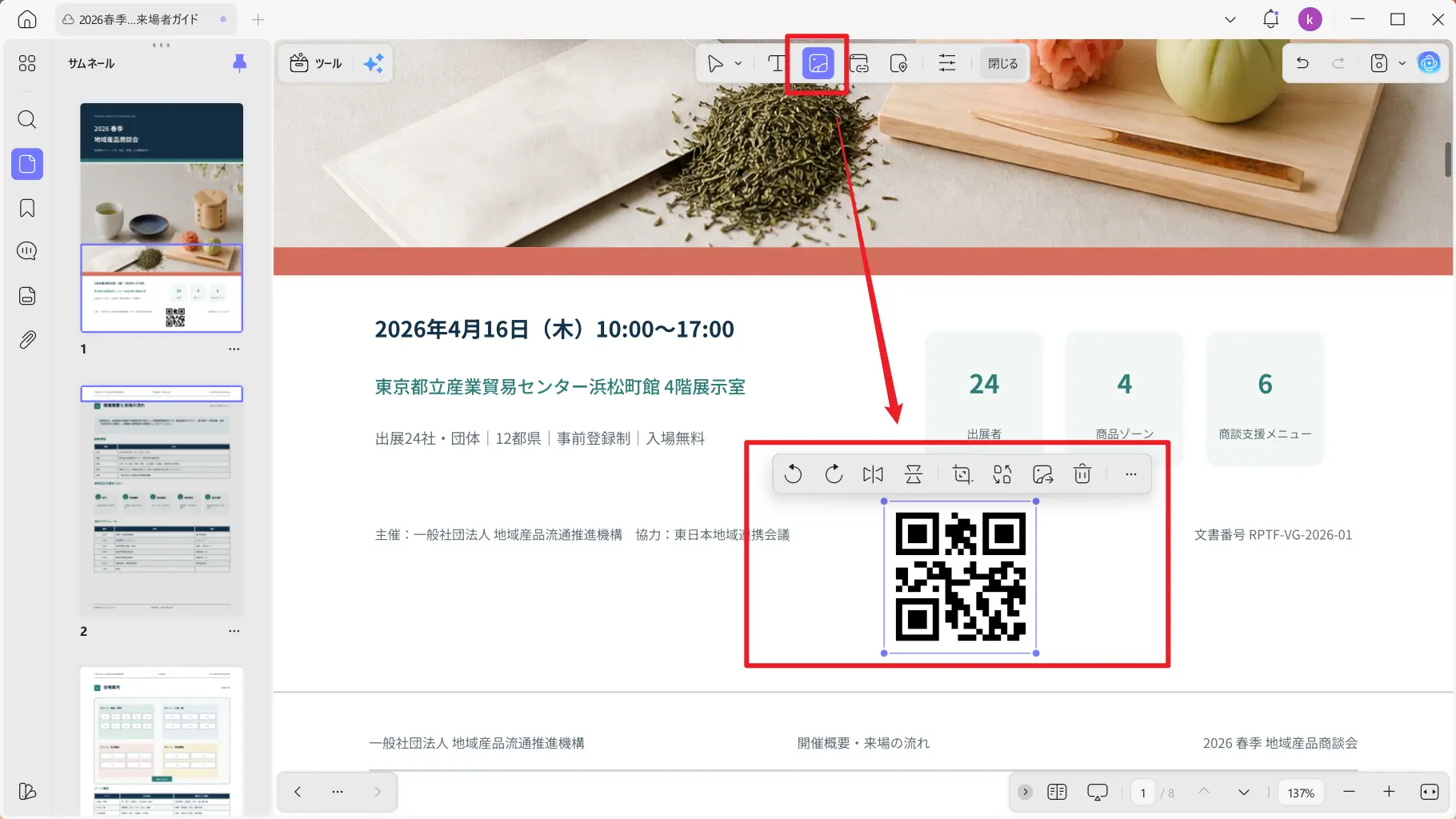1456x819 pixels.
Task: Select the page search crop tool
Action: click(899, 63)
